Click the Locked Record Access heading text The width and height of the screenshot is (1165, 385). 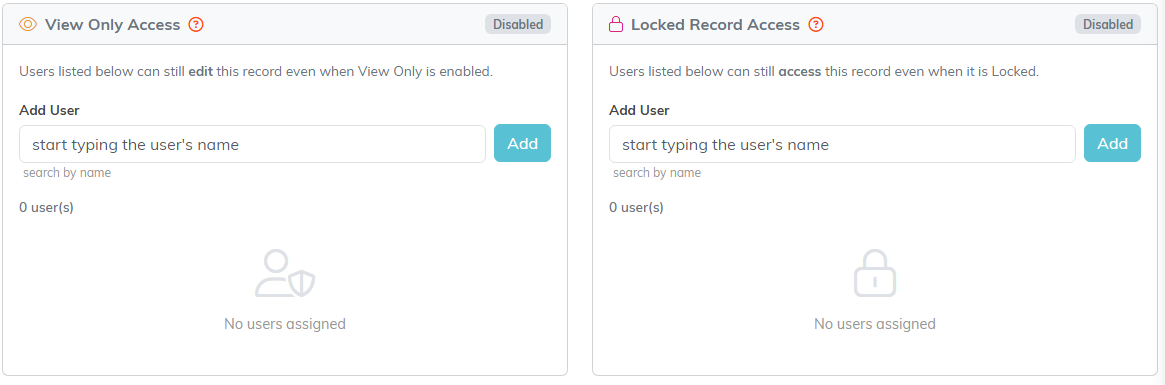[715, 25]
